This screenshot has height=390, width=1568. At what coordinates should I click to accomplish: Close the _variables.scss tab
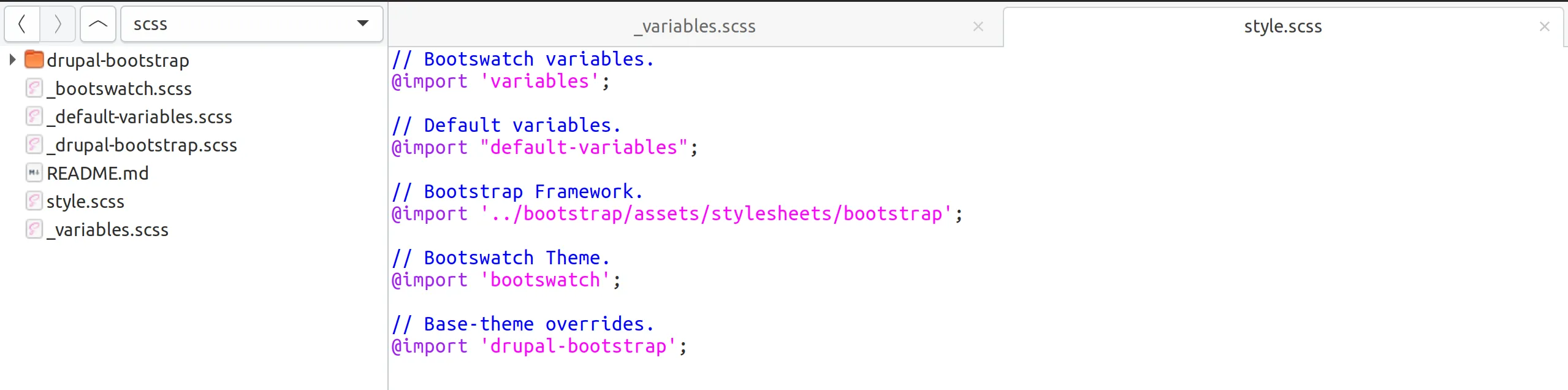pyautogui.click(x=978, y=26)
